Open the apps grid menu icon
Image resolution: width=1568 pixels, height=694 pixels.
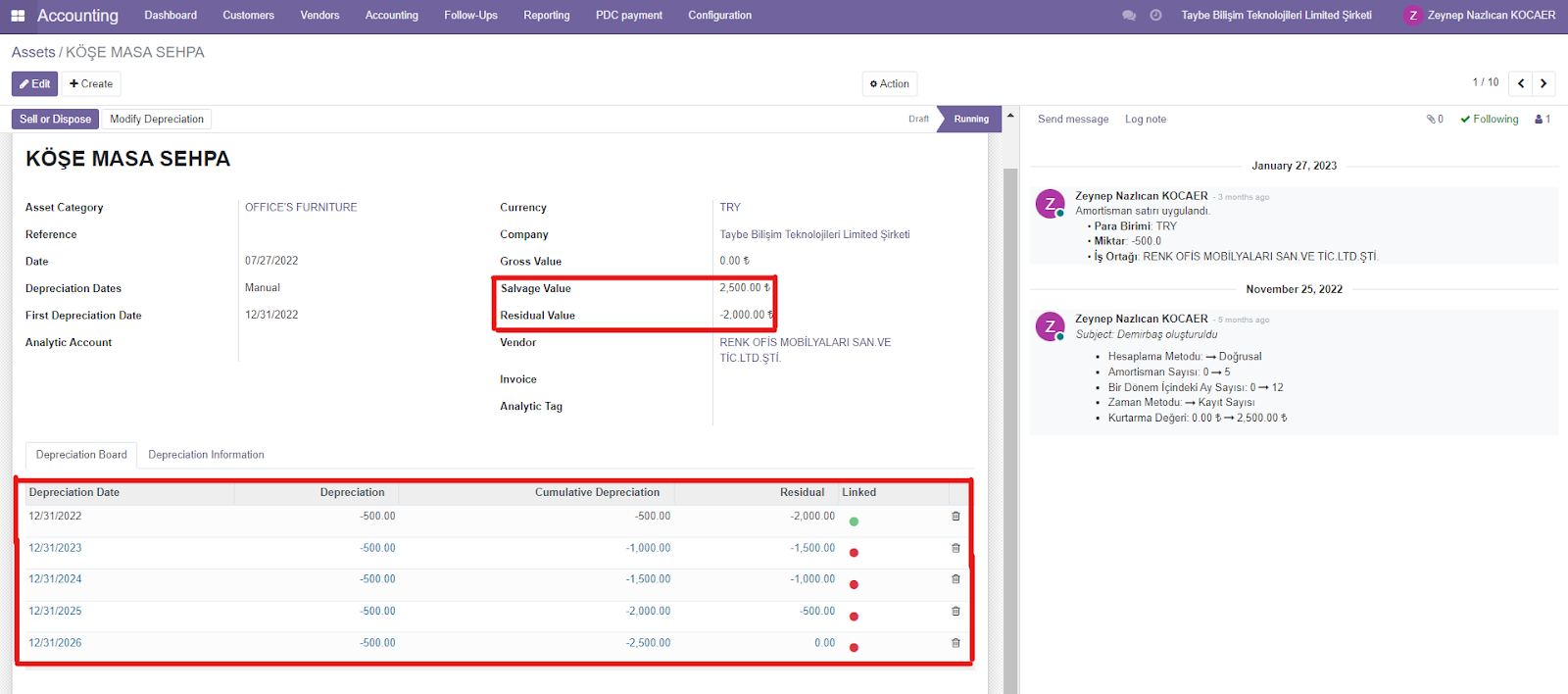click(18, 16)
